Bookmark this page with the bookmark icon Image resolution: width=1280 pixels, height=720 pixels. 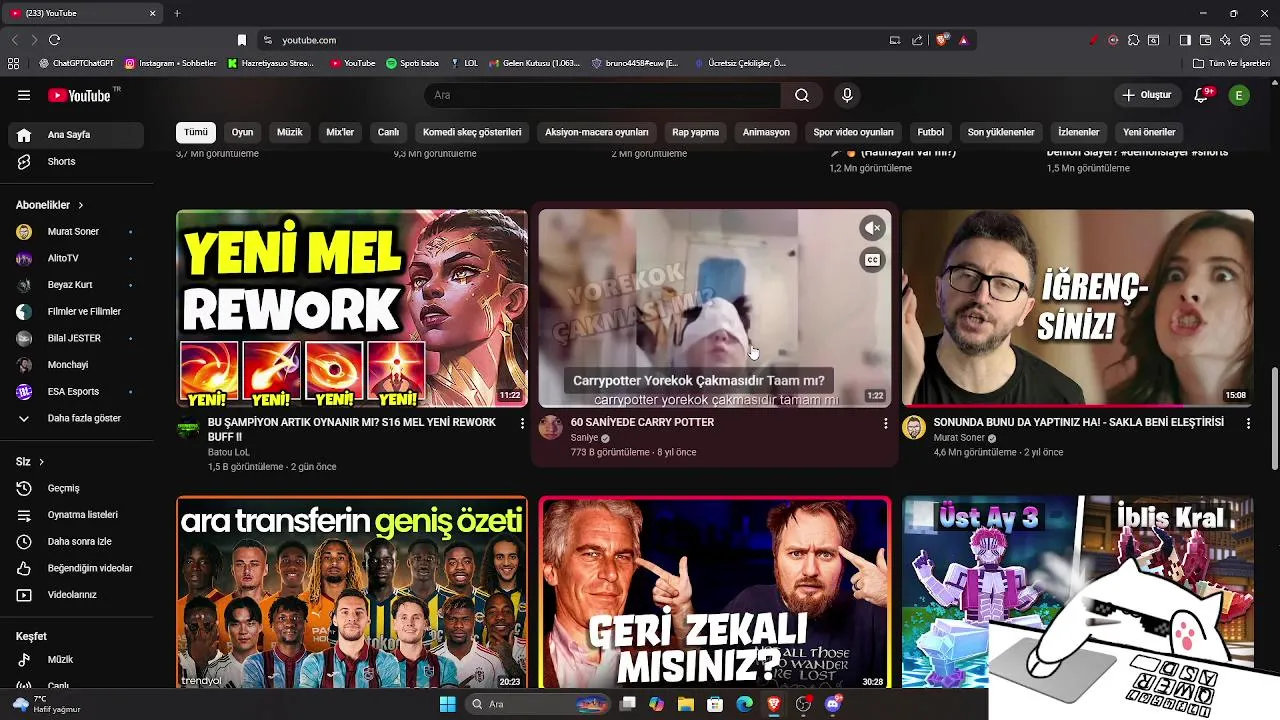(x=241, y=40)
